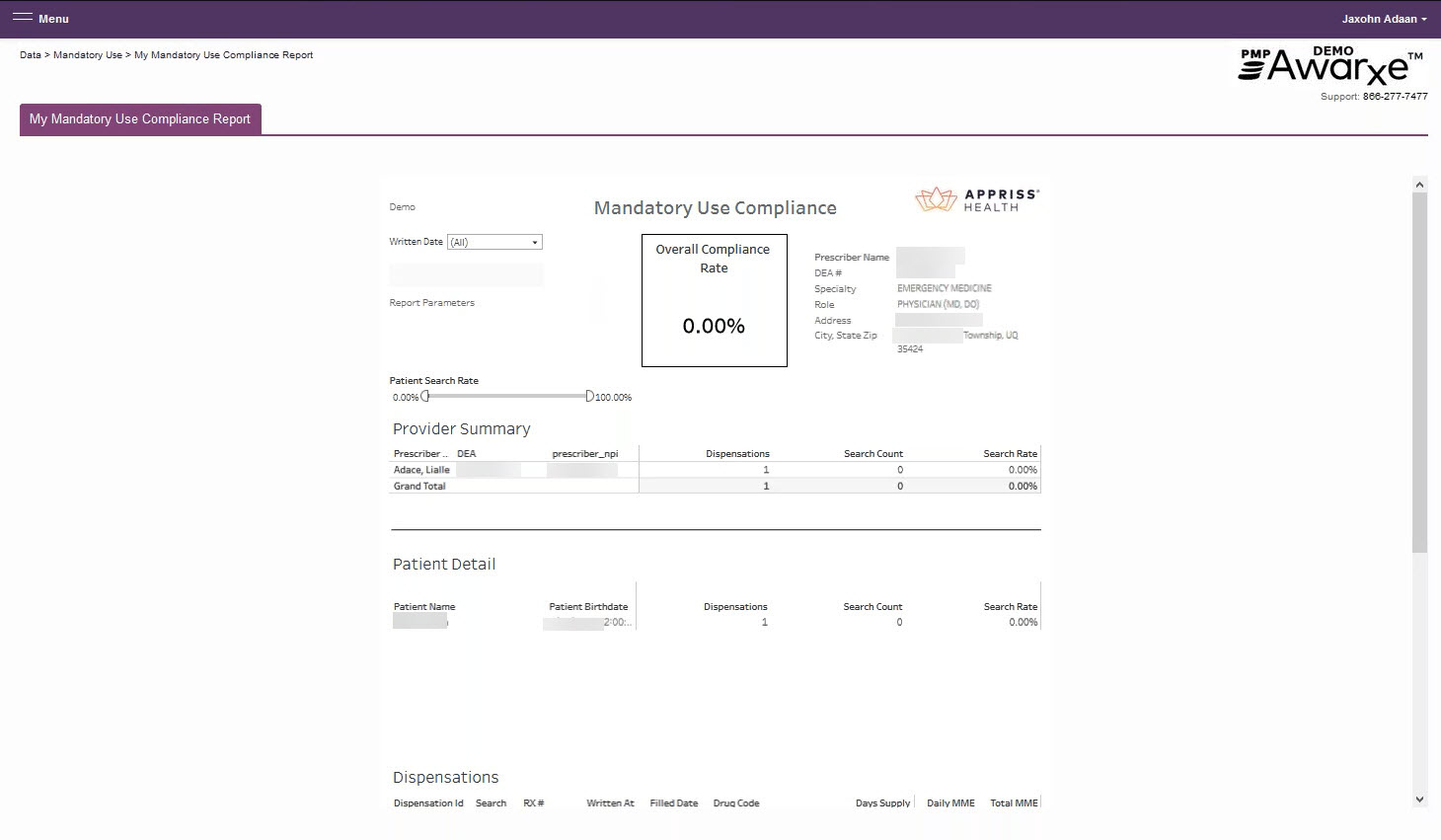This screenshot has width=1441, height=840.
Task: Click the Patient Birthdate column header
Action: pos(588,607)
